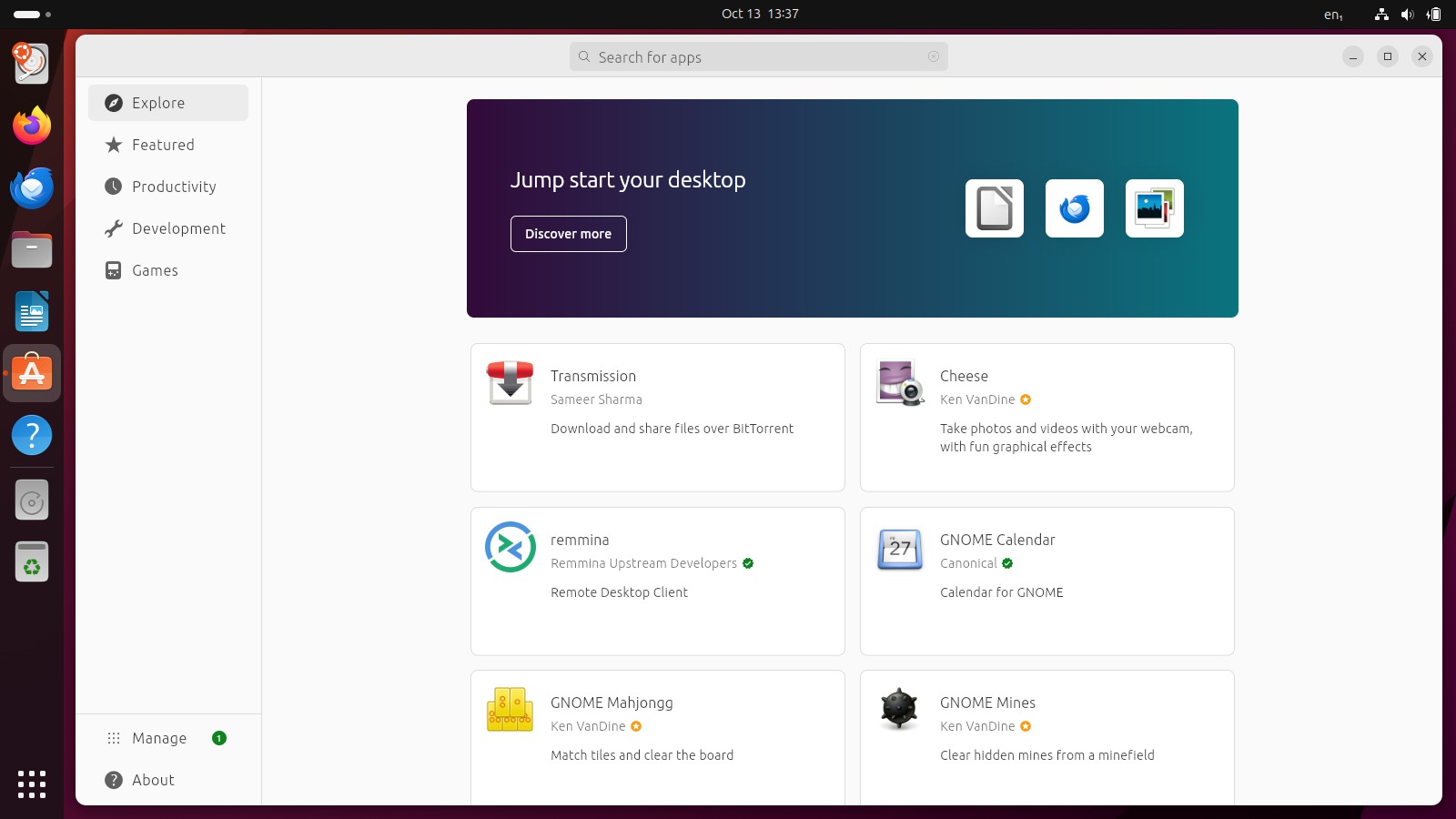Go to the Featured category
The height and width of the screenshot is (819, 1456).
pos(168,145)
